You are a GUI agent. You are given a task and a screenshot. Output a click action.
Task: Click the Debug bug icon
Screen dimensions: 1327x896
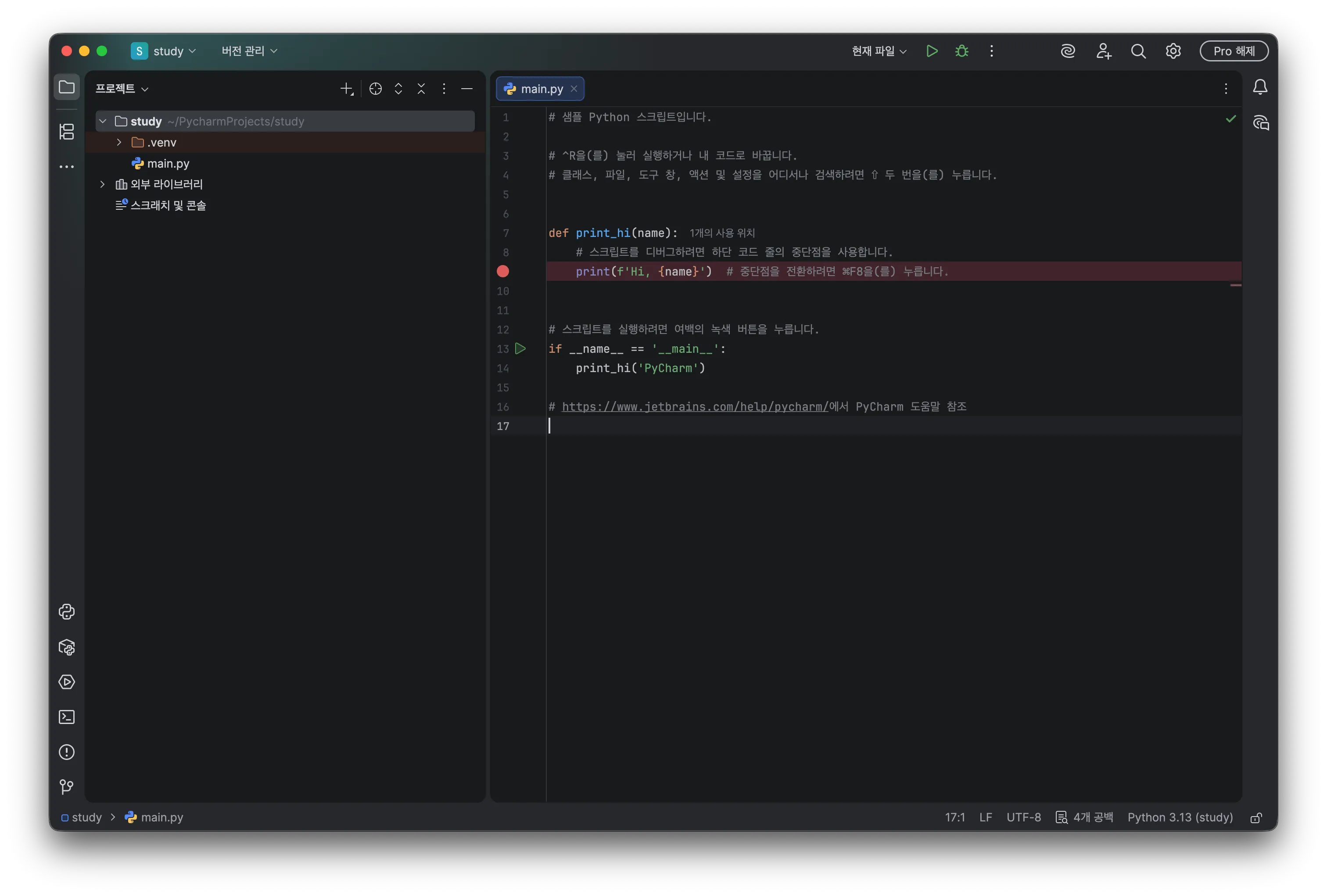961,51
